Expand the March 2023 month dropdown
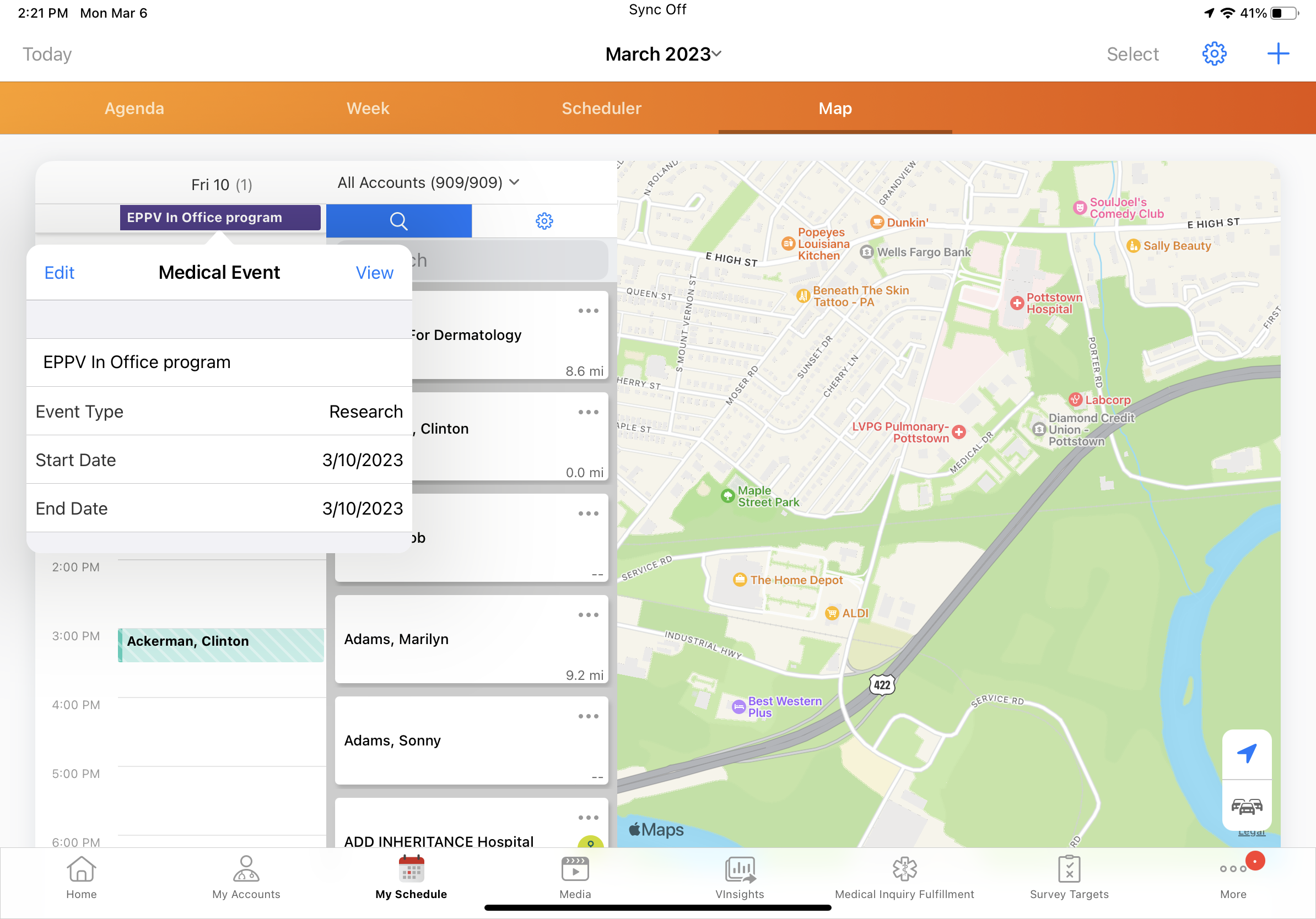Image resolution: width=1316 pixels, height=919 pixels. 663,54
